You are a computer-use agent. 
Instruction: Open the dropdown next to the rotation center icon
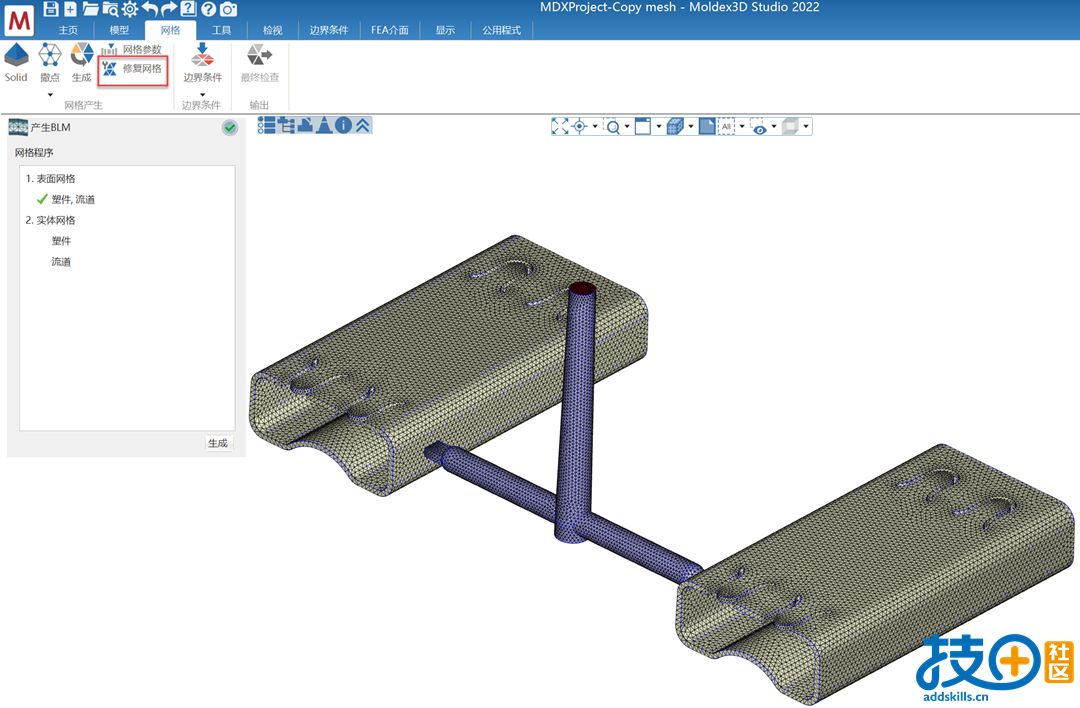coord(595,126)
